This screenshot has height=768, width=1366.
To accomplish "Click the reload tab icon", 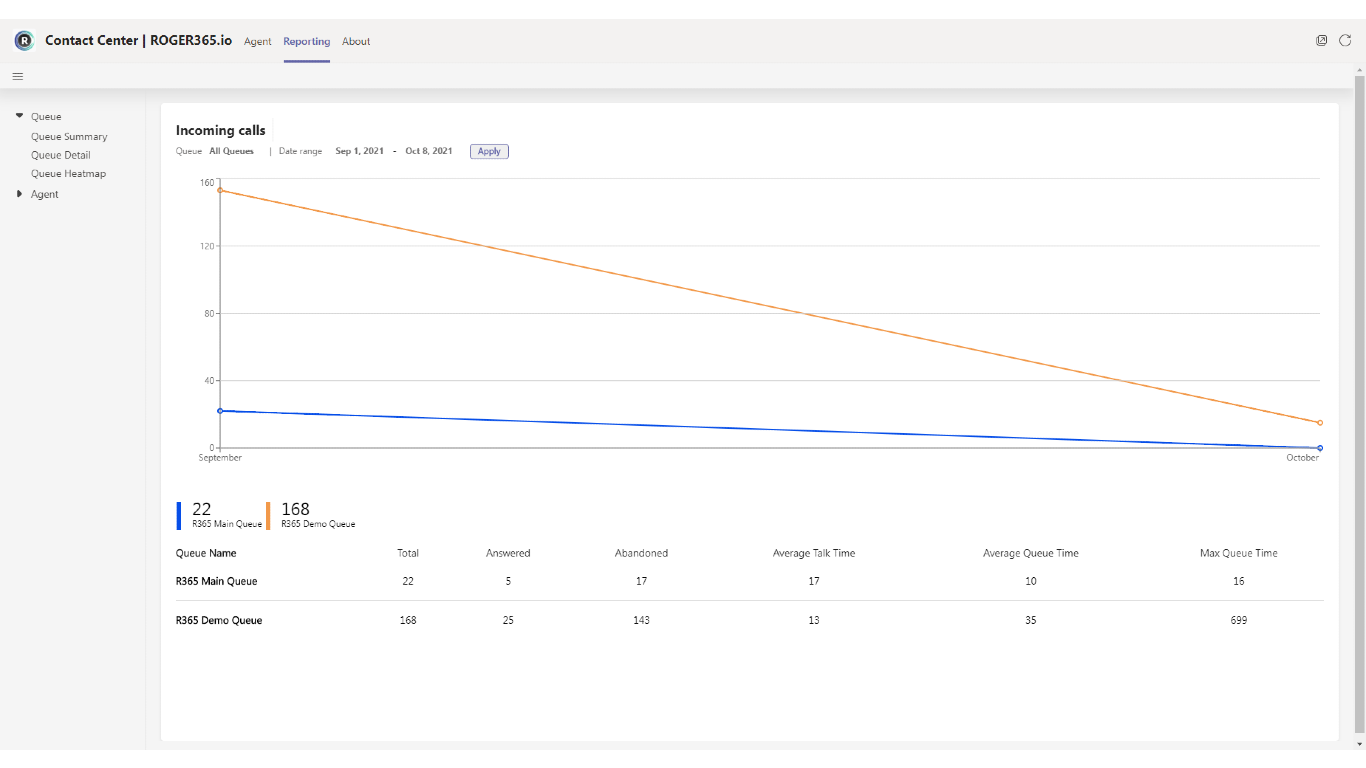I will 1345,41.
